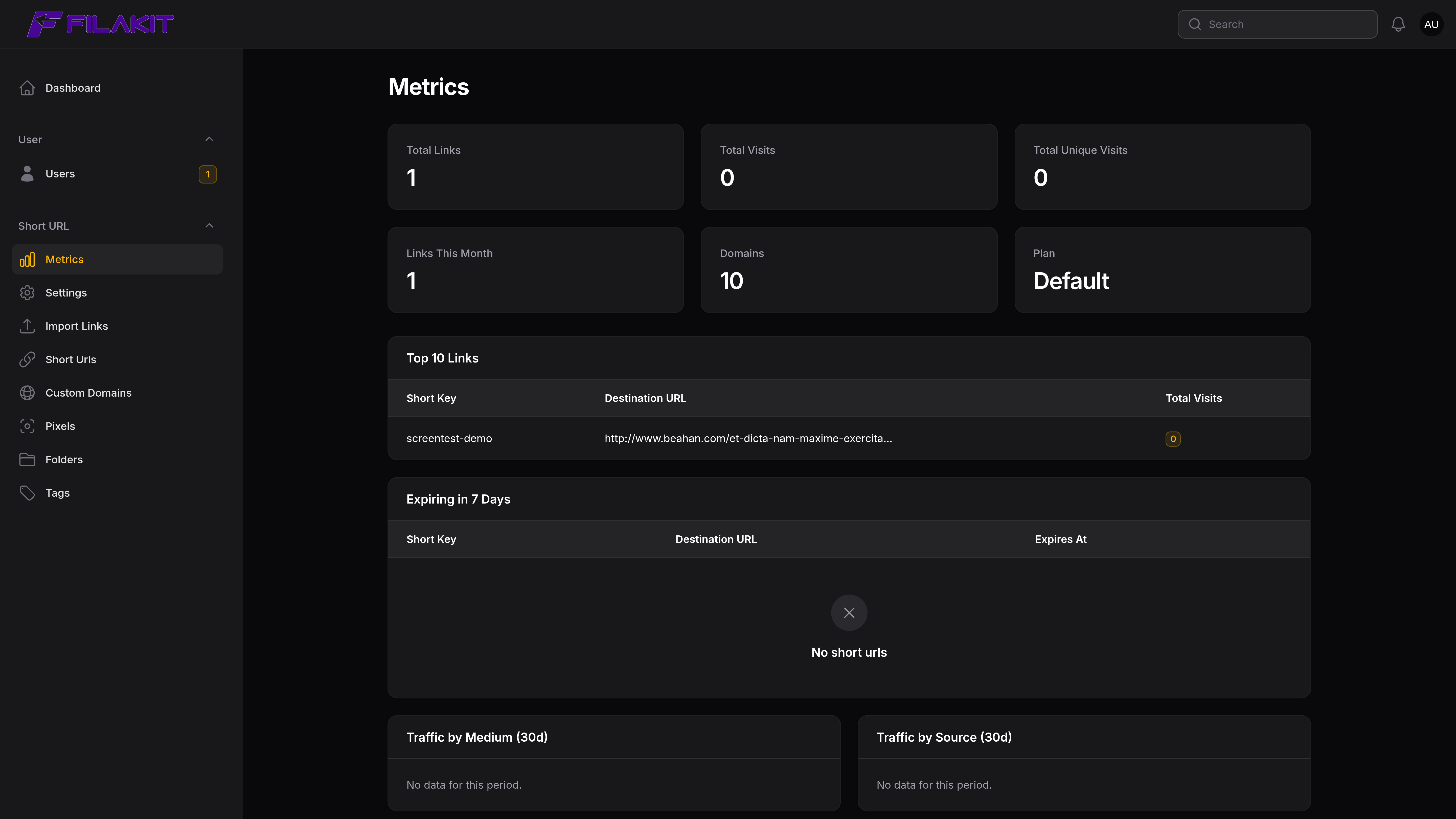Viewport: 1456px width, 819px height.
Task: Open Custom Domains page
Action: (x=118, y=393)
